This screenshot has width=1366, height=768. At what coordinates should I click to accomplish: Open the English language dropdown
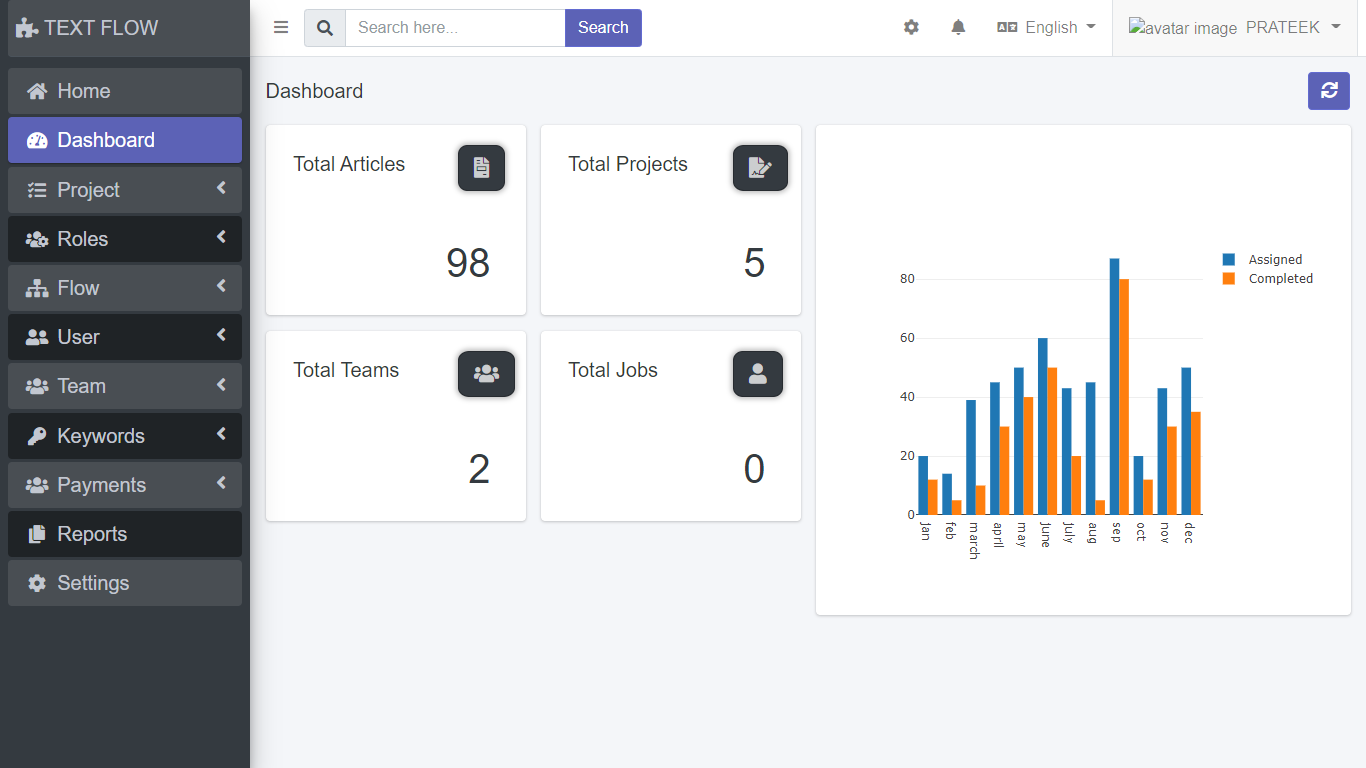tap(1047, 28)
